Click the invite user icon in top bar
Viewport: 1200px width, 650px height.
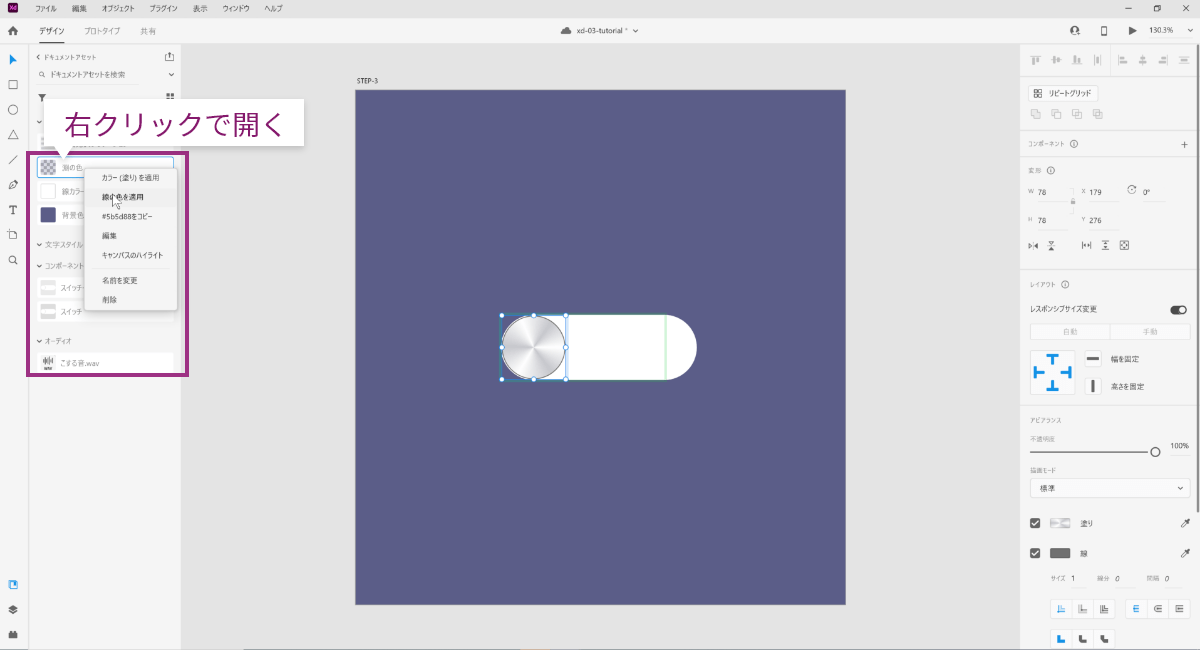[x=1075, y=30]
